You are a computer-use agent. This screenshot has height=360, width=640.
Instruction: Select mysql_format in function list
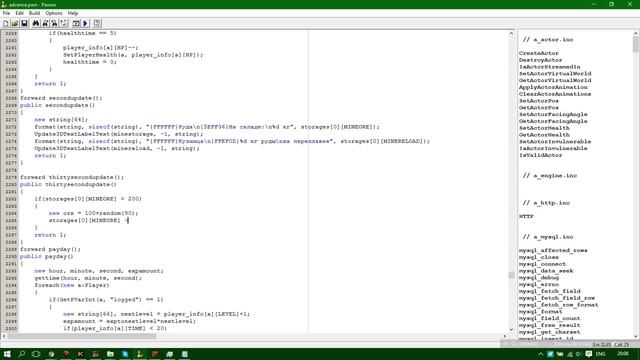click(x=540, y=312)
